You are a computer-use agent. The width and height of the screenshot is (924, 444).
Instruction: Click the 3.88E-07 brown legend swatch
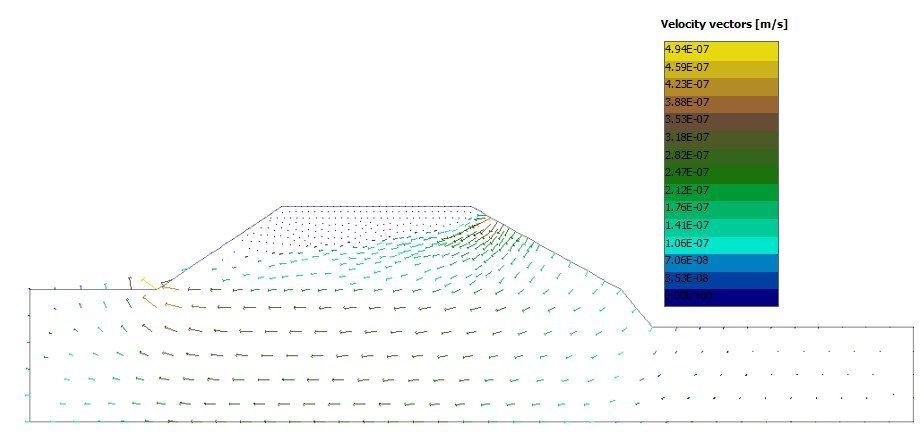click(x=721, y=103)
